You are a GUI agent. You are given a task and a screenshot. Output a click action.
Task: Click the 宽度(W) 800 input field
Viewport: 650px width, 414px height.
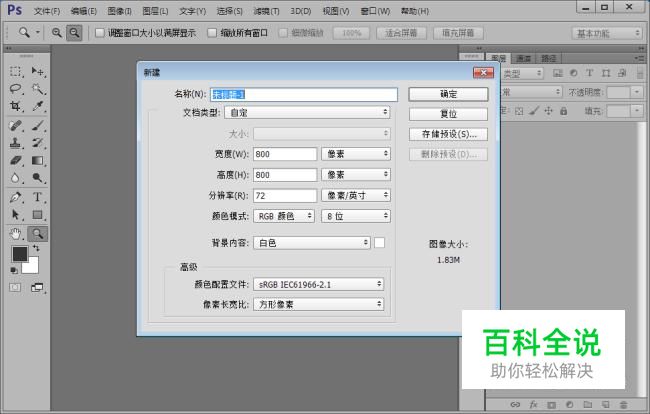point(285,154)
